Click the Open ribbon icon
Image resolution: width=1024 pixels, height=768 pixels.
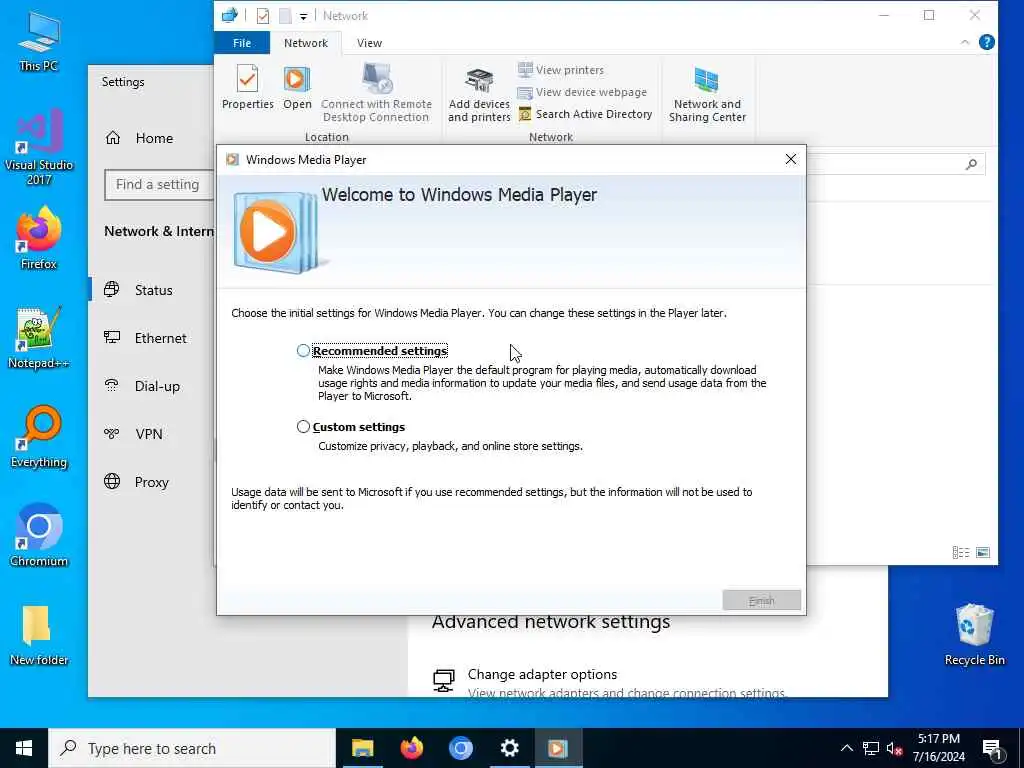click(297, 87)
